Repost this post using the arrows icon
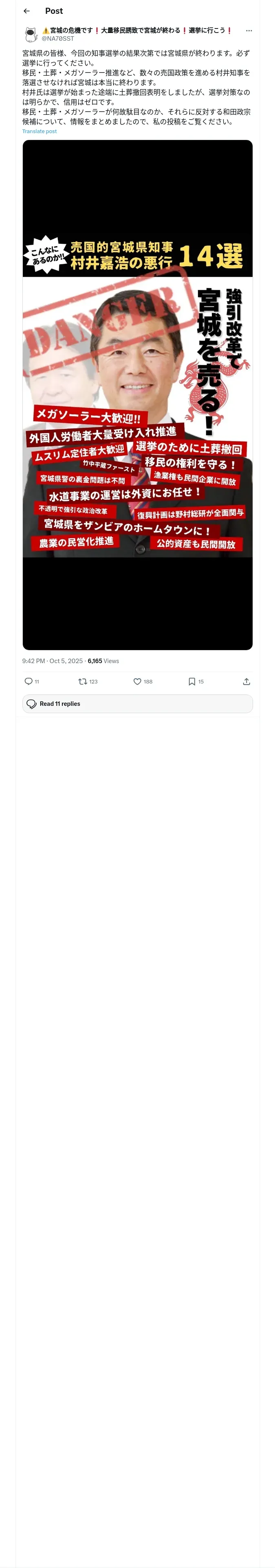This screenshot has height=1568, width=275. [82, 681]
